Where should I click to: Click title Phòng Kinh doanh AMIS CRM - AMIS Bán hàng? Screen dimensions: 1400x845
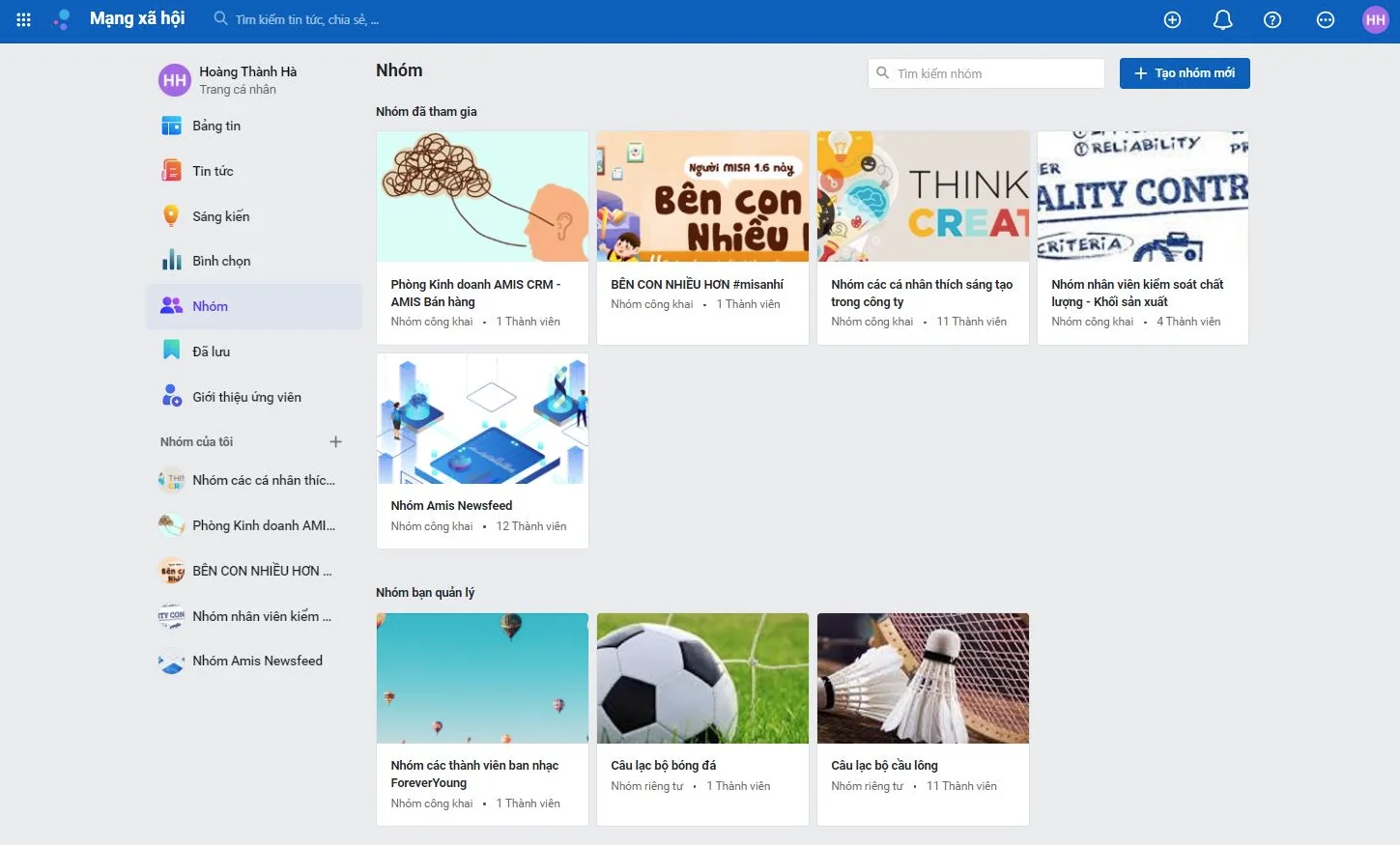coord(475,293)
